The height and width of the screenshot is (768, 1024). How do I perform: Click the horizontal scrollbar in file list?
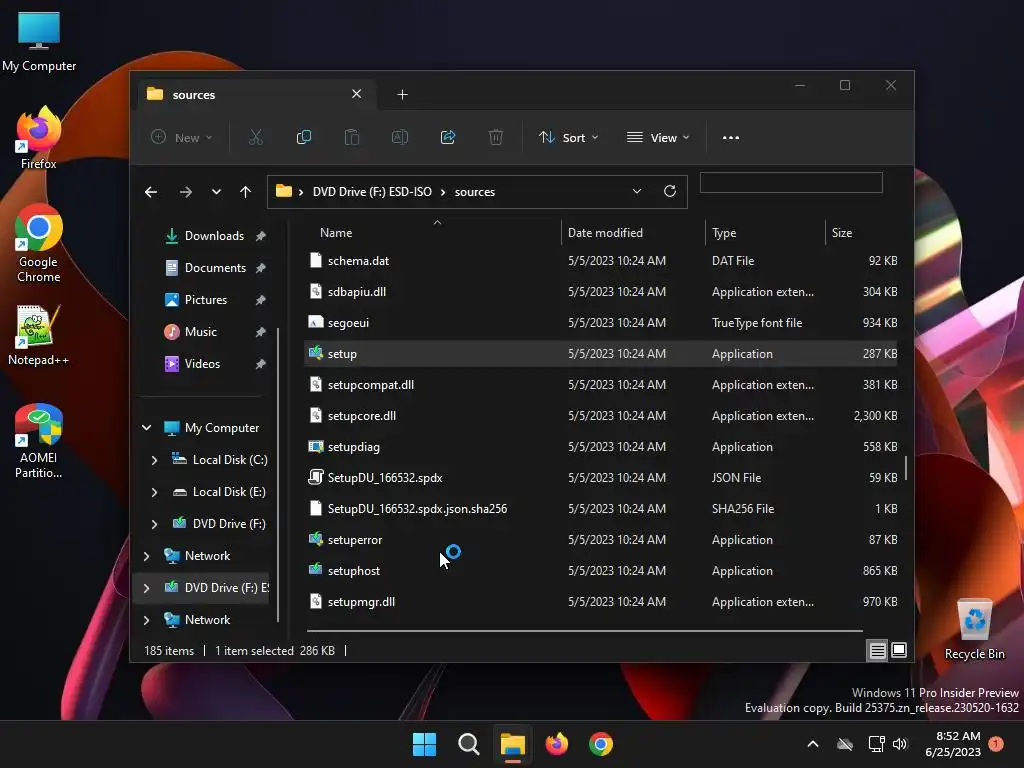pyautogui.click(x=585, y=631)
